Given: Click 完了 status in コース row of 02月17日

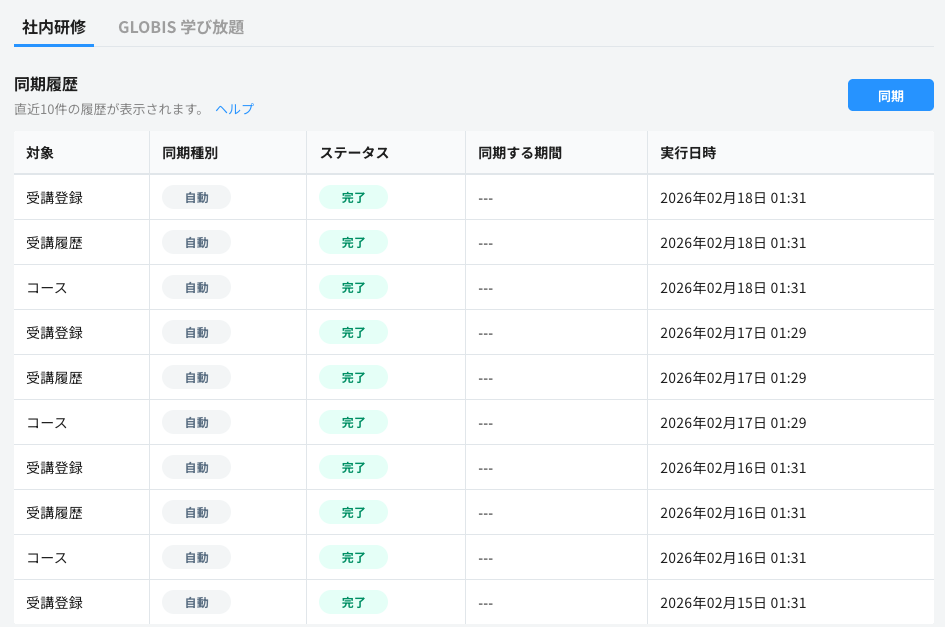Looking at the screenshot, I should coord(353,423).
